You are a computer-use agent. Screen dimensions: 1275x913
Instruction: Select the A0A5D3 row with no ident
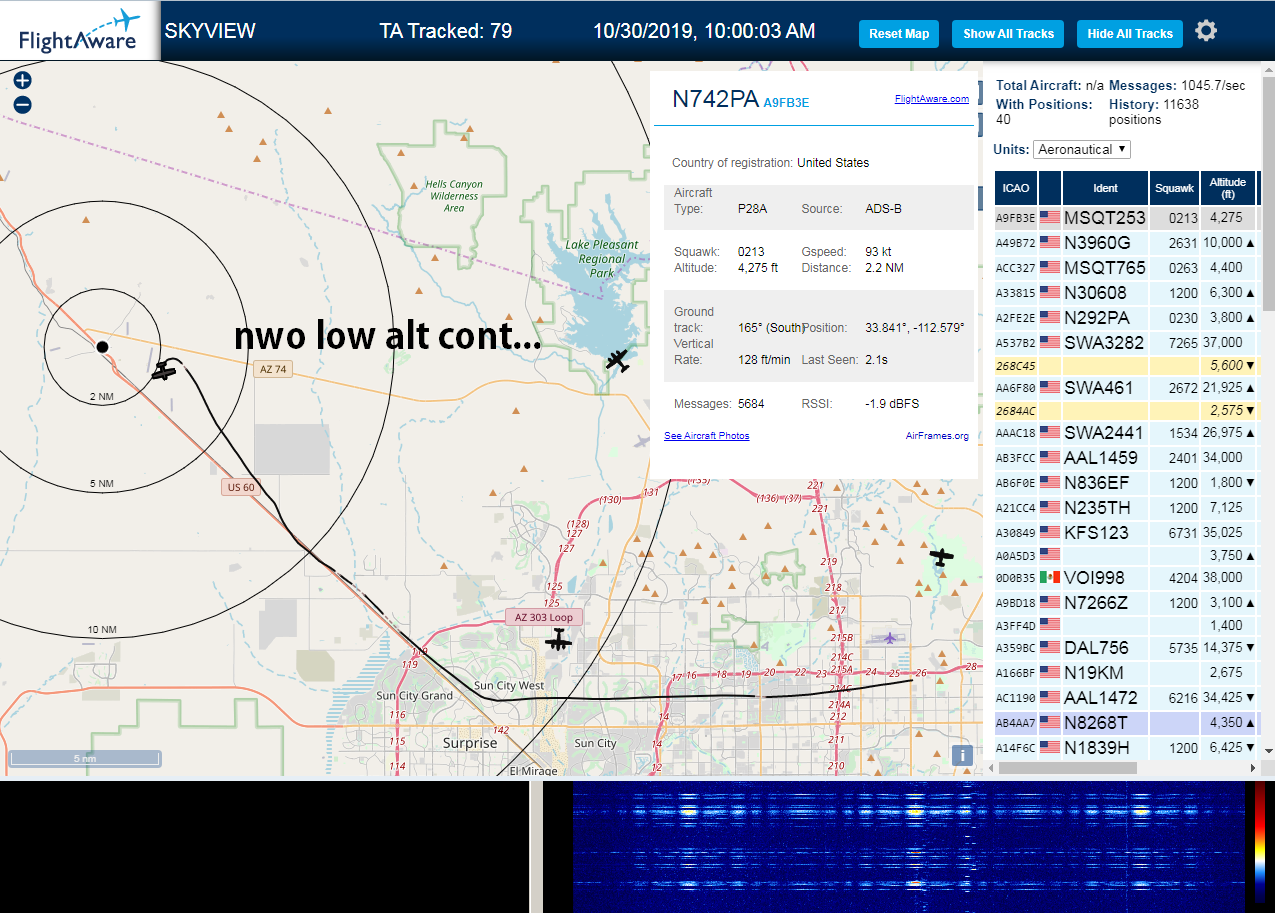coord(1126,555)
